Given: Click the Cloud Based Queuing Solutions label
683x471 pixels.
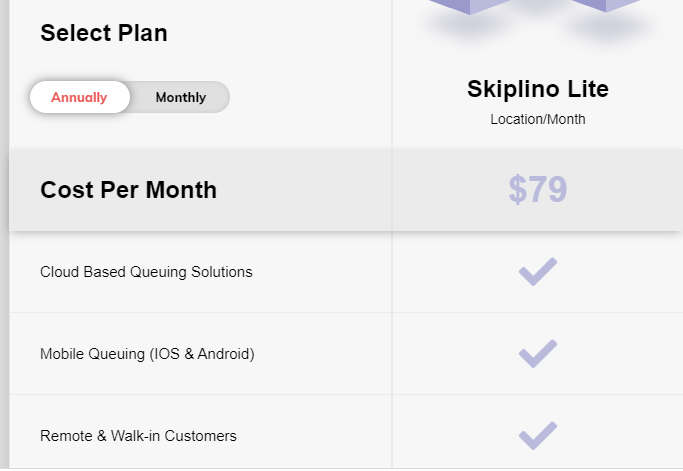Looking at the screenshot, I should point(146,271).
